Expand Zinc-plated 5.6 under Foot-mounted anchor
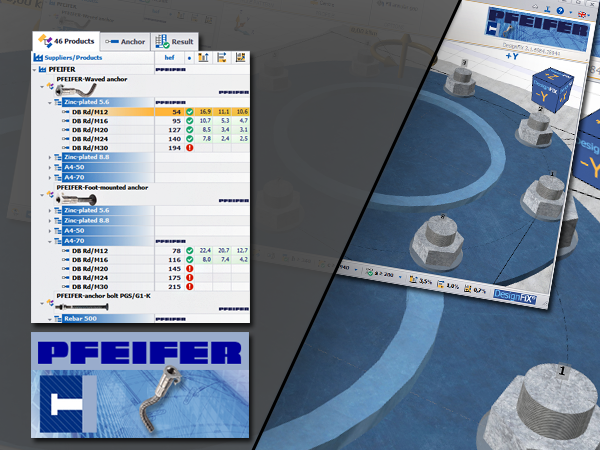The height and width of the screenshot is (450, 600). 50,210
